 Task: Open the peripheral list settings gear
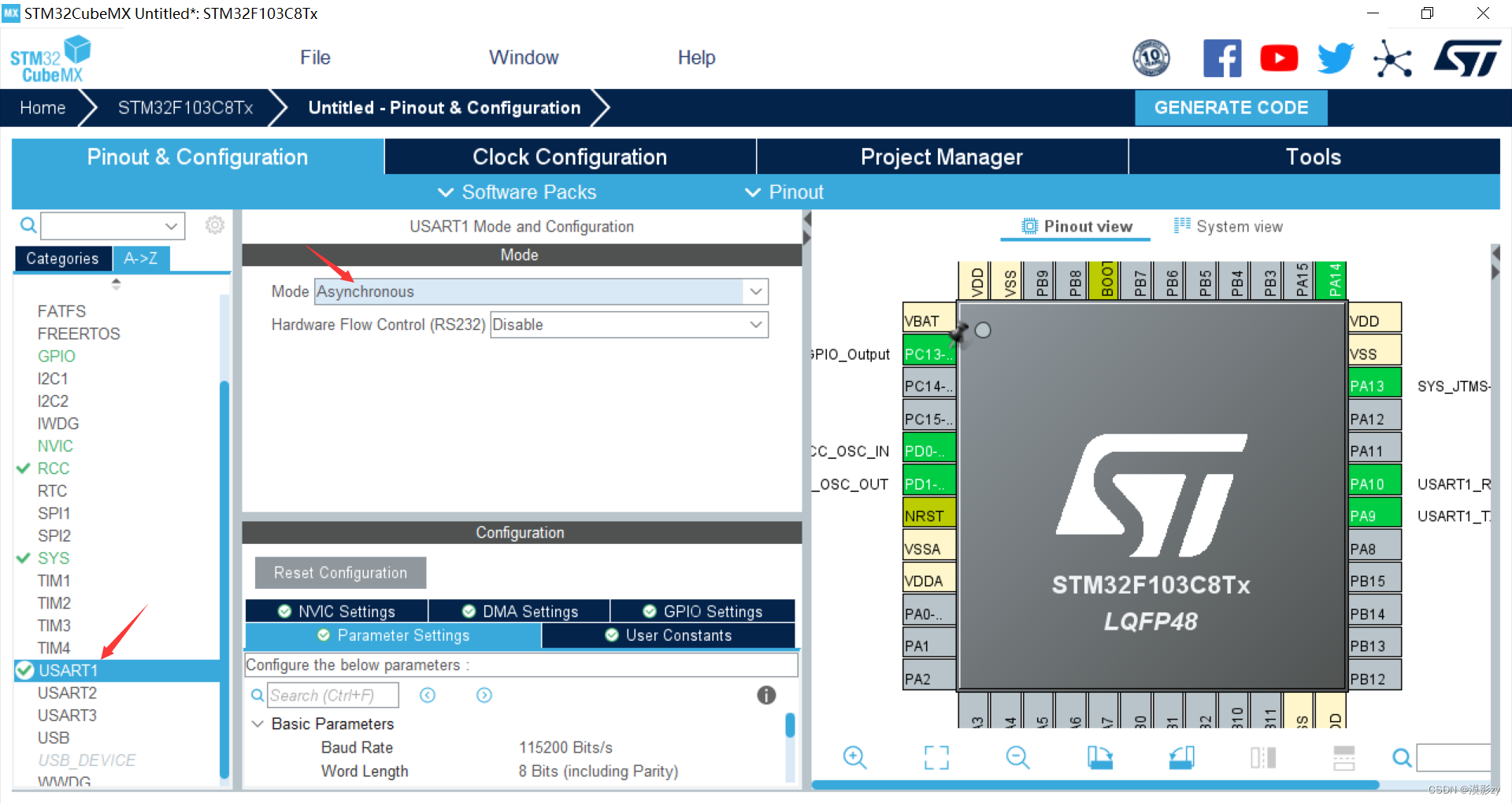pyautogui.click(x=214, y=225)
